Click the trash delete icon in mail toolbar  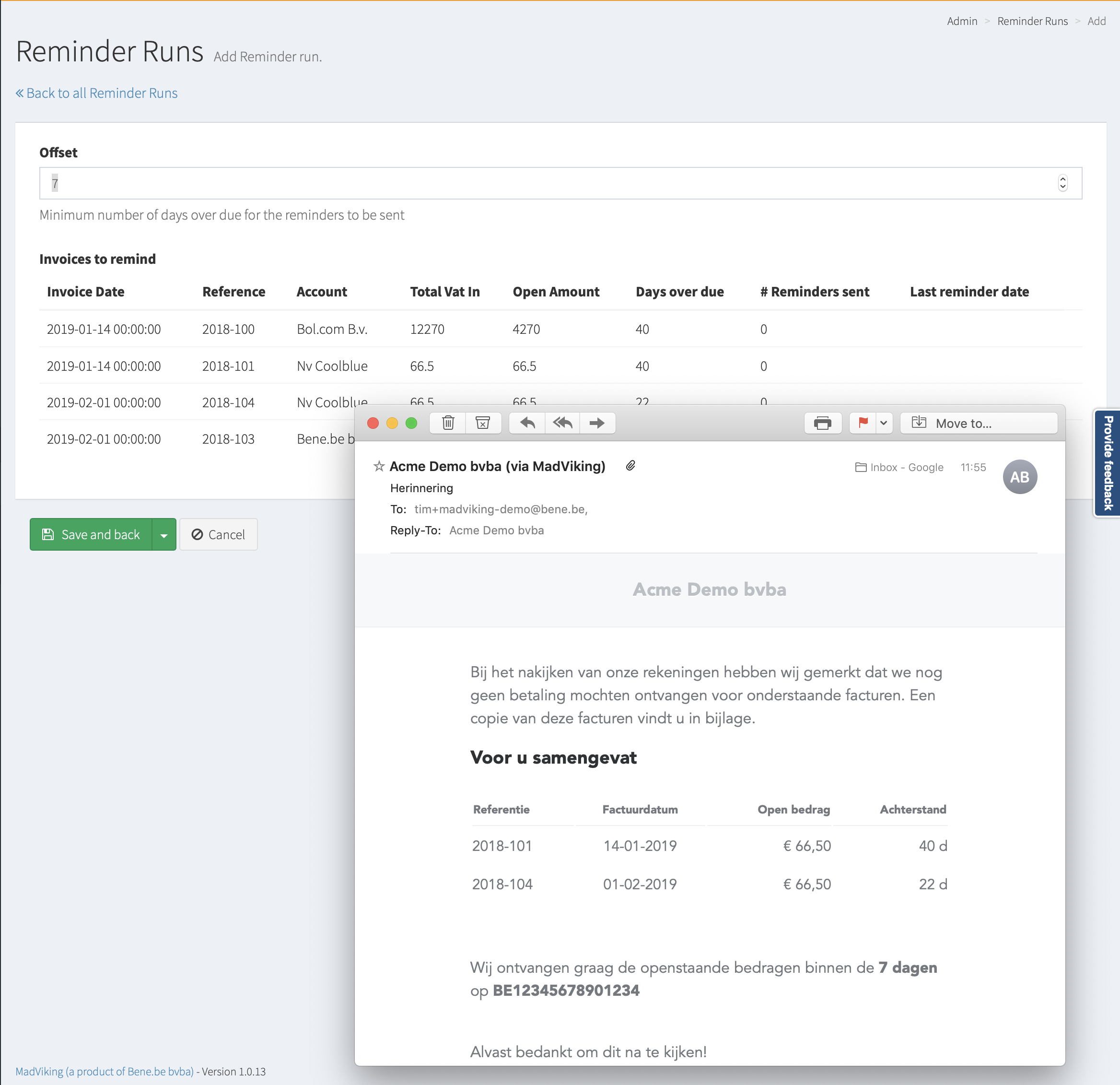tap(448, 423)
